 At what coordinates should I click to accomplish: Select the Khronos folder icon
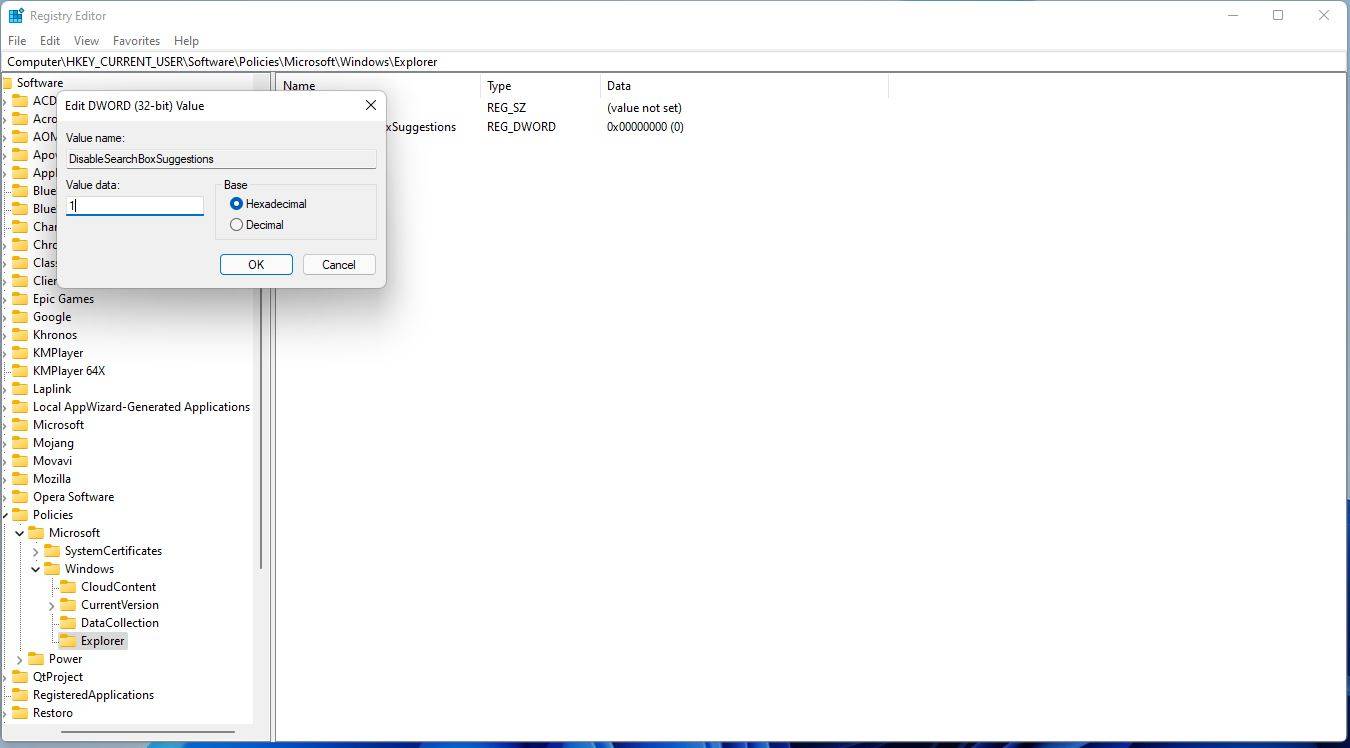point(22,334)
